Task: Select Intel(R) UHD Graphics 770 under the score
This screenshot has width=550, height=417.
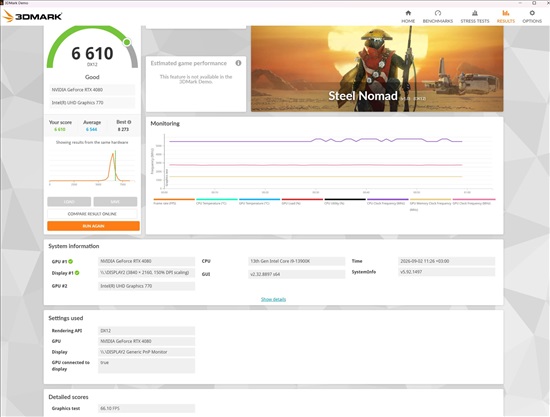Action: [x=92, y=103]
